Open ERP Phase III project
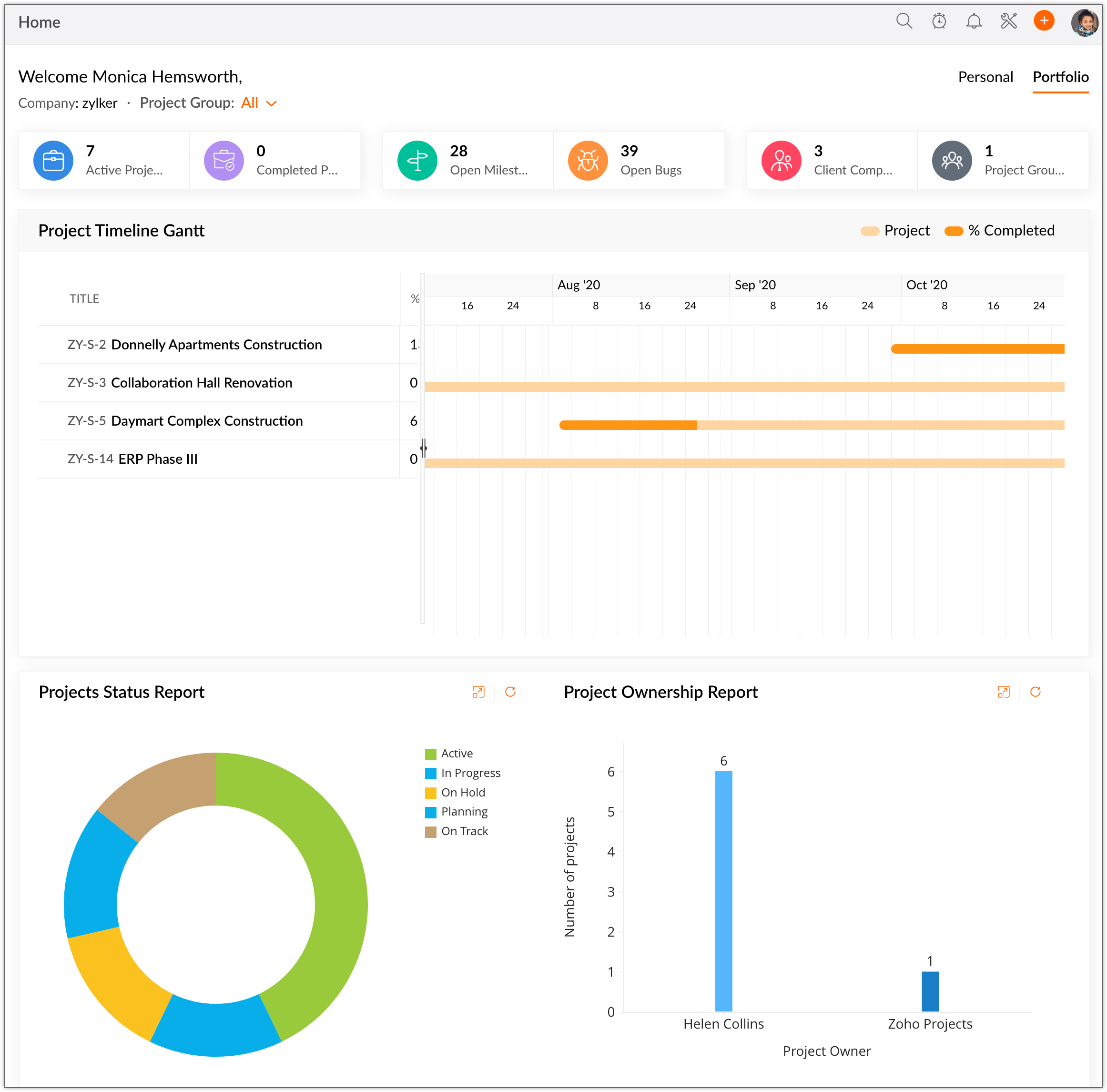The width and height of the screenshot is (1107, 1092). coord(158,459)
